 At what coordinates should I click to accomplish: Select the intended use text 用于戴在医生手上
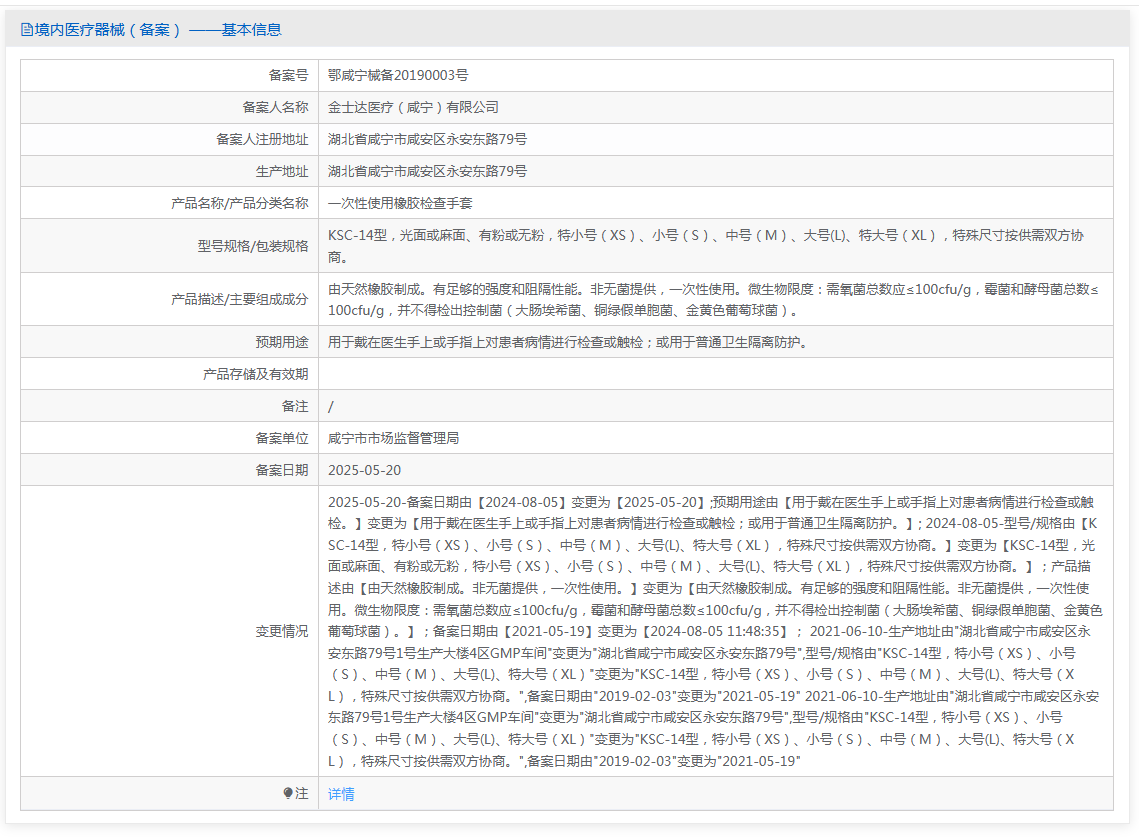[x=569, y=342]
